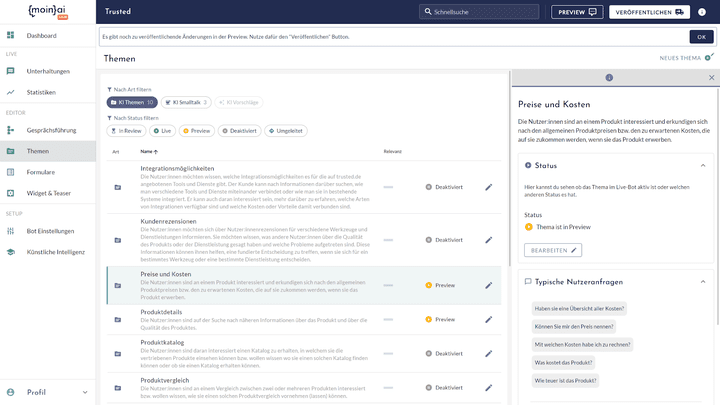
Task: Click the Unterhaltungen chat icon in sidebar
Action: 11,72
